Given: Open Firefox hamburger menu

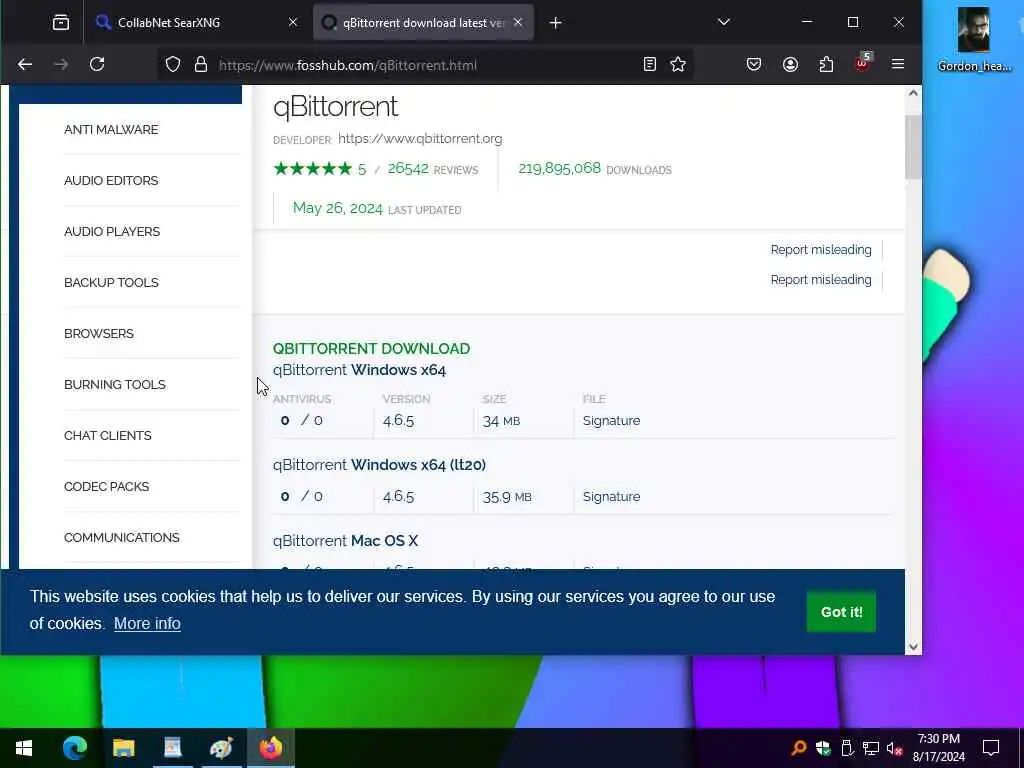Looking at the screenshot, I should click(x=898, y=64).
